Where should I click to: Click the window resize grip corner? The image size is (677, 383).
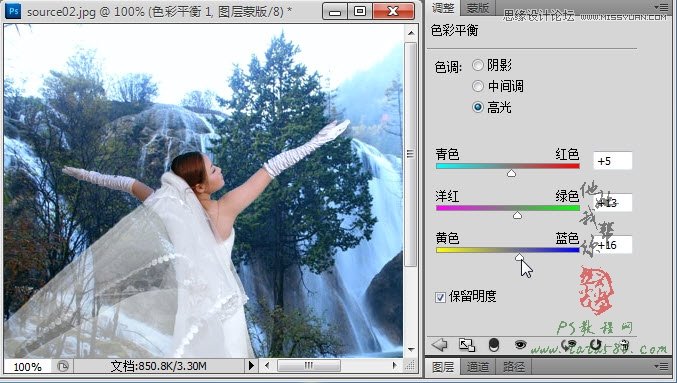click(x=410, y=366)
